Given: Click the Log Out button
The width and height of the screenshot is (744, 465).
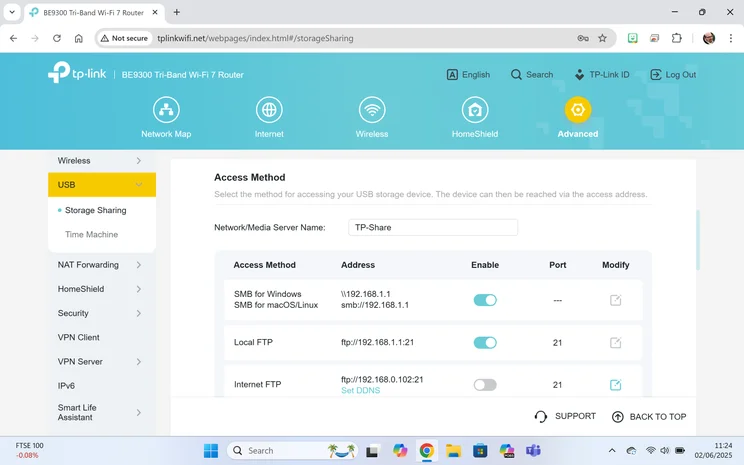Looking at the screenshot, I should click(673, 75).
